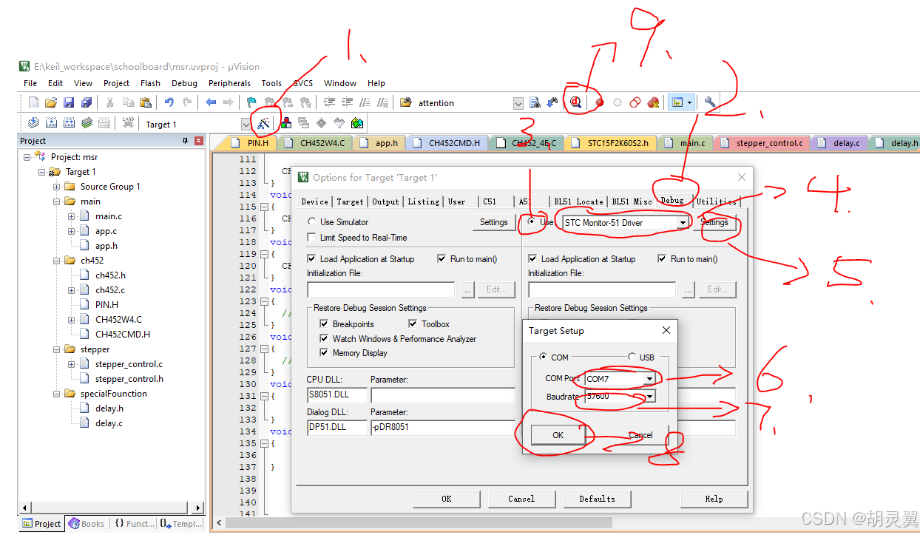Screen dimensions: 923x534
Task: Save all files toolbar icon
Action: coord(87,102)
